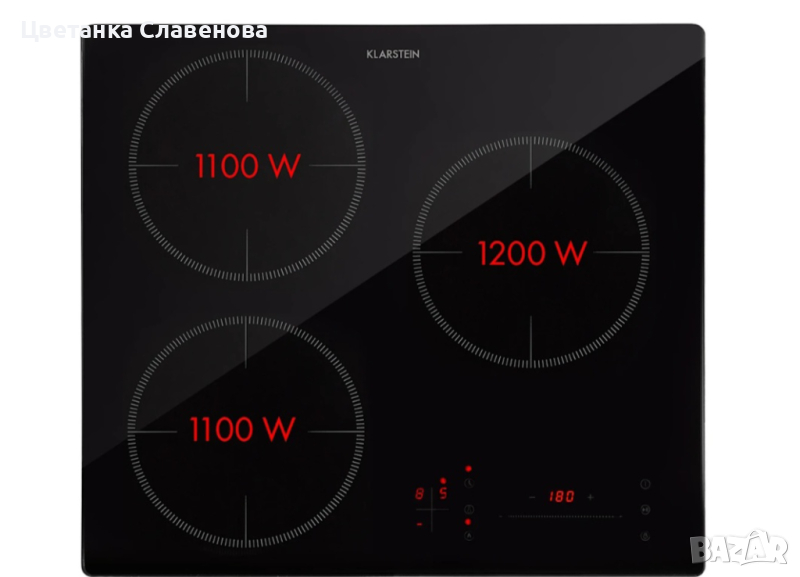
Task: Tap the red dash zone indicator
Action: tap(420, 523)
